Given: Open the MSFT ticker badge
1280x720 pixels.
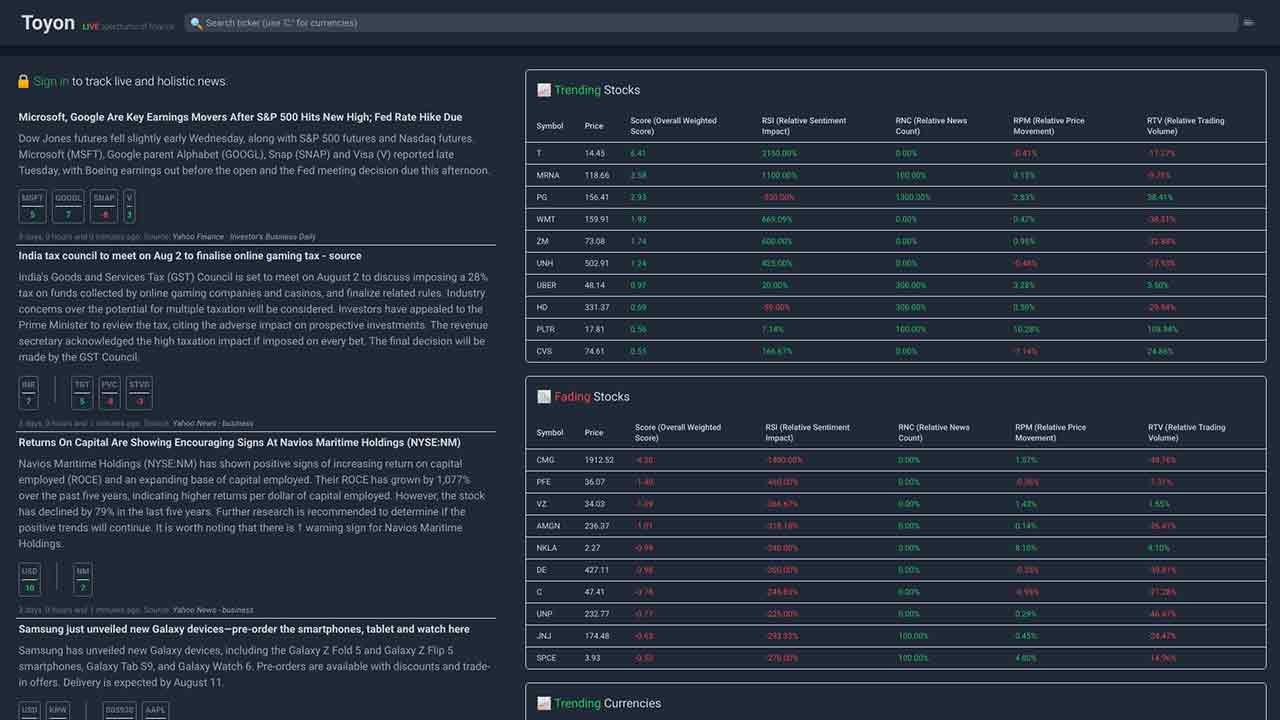Looking at the screenshot, I should (32, 206).
